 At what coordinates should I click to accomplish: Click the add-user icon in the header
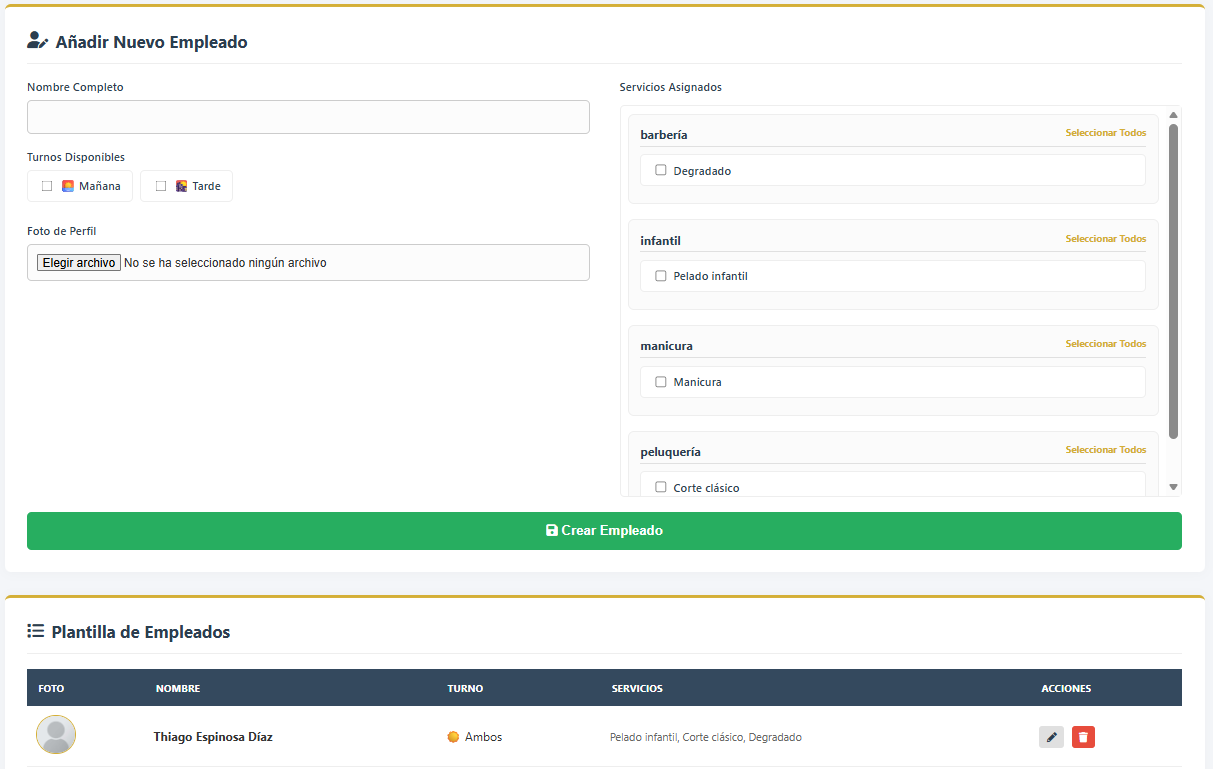pos(37,41)
